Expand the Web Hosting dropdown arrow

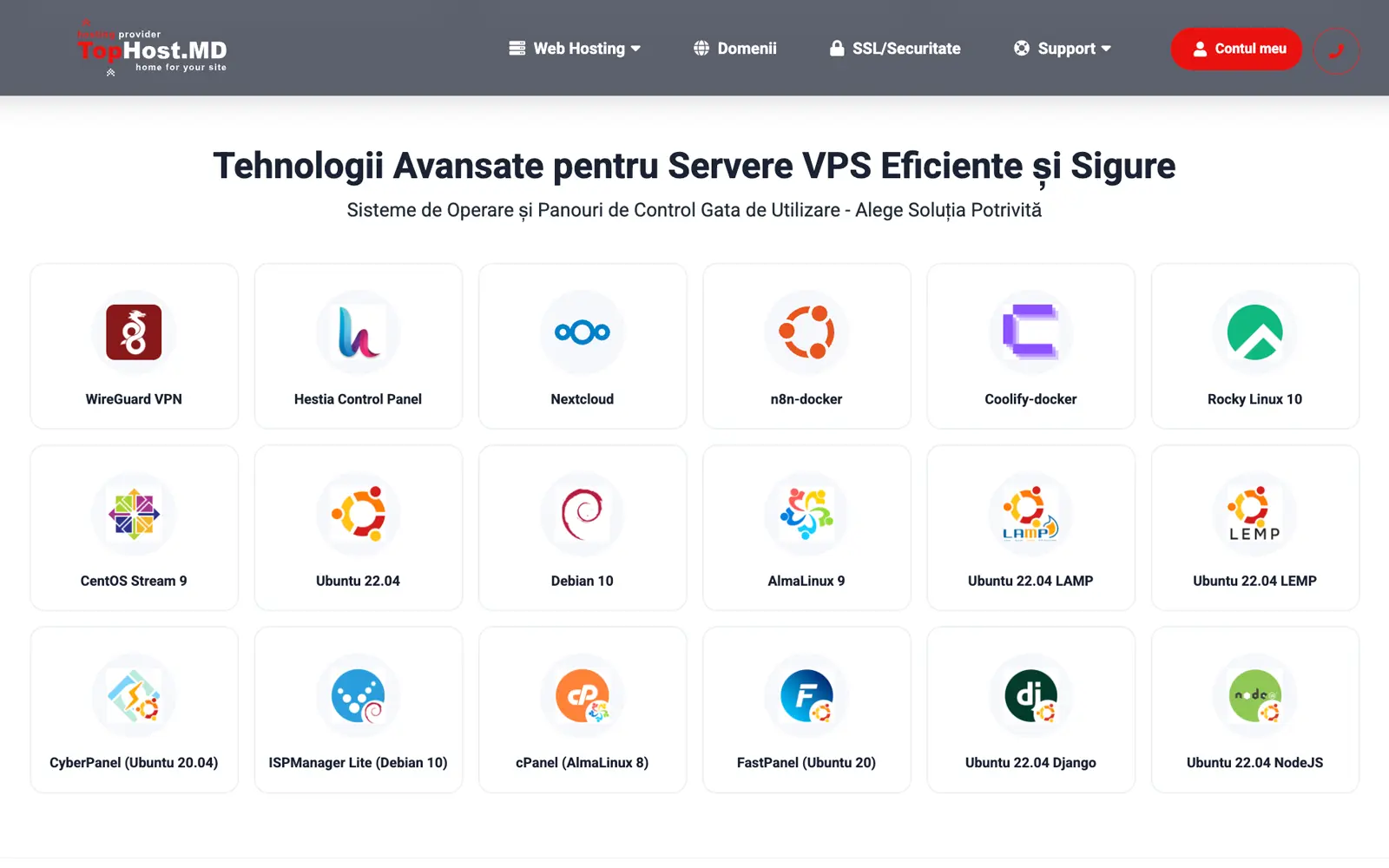point(635,49)
